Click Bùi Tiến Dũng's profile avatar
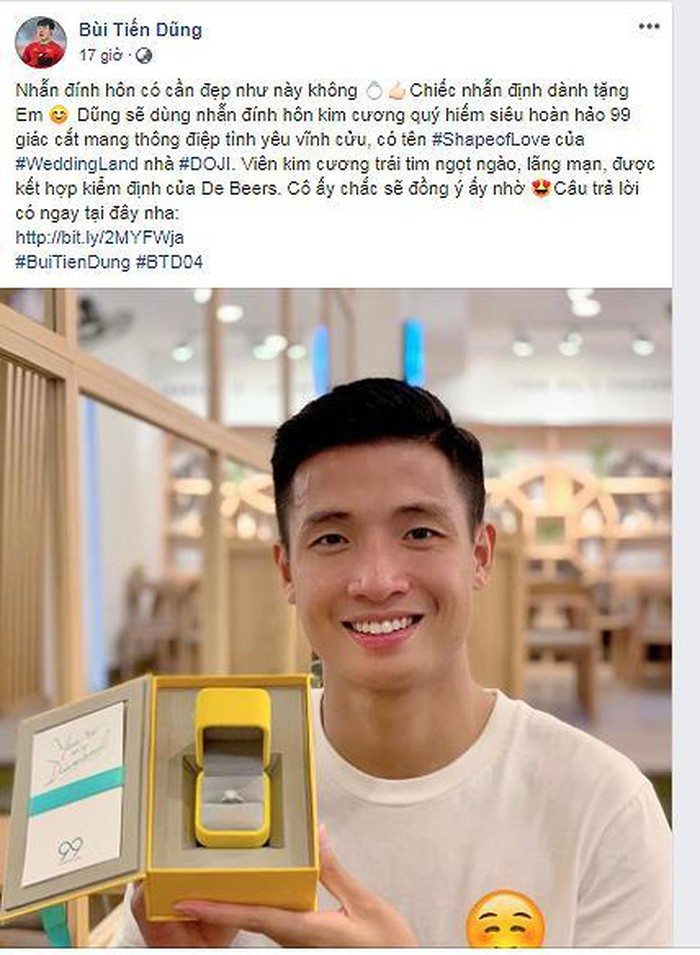This screenshot has height=955, width=700. [41, 42]
